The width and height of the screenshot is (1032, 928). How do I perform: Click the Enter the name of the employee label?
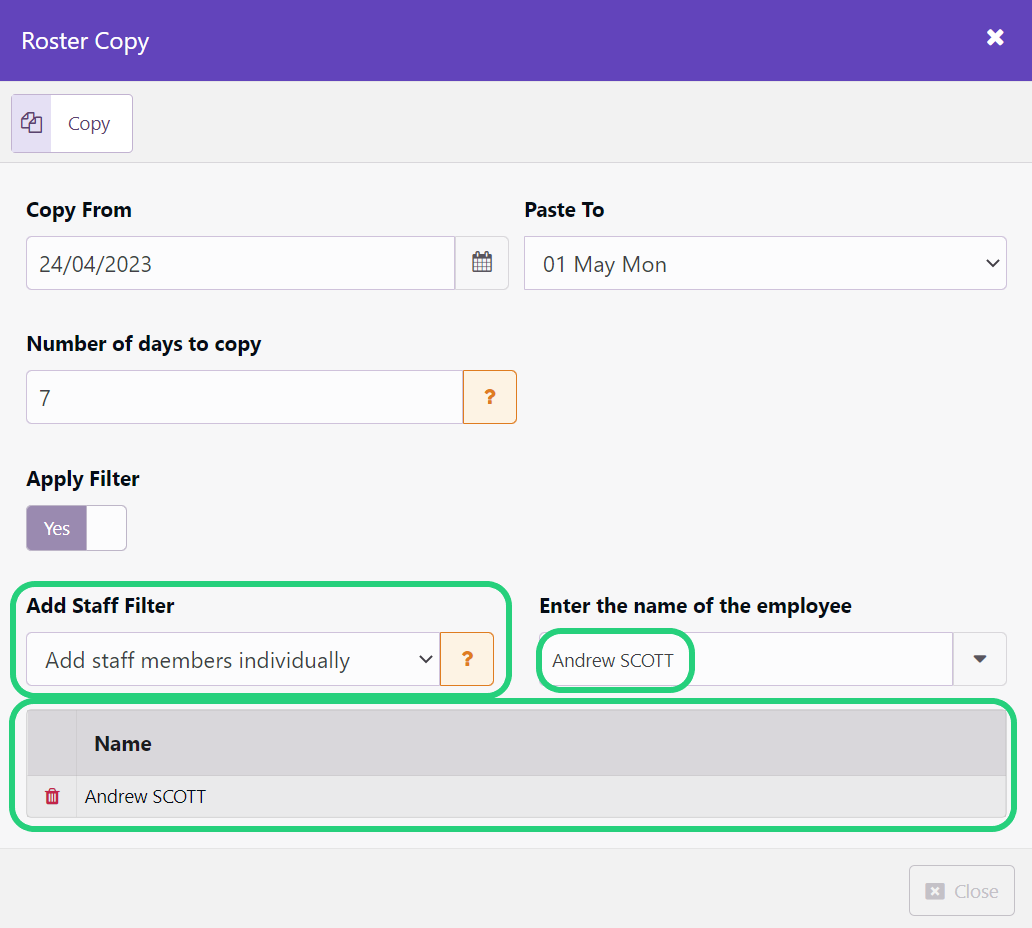pos(695,606)
